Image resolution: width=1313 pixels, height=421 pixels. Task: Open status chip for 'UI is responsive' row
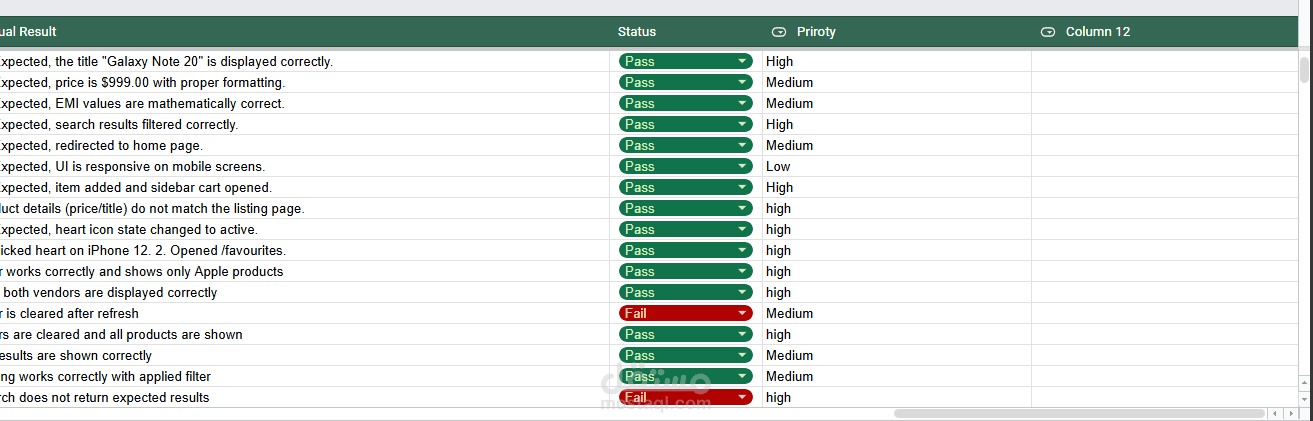pyautogui.click(x=742, y=166)
